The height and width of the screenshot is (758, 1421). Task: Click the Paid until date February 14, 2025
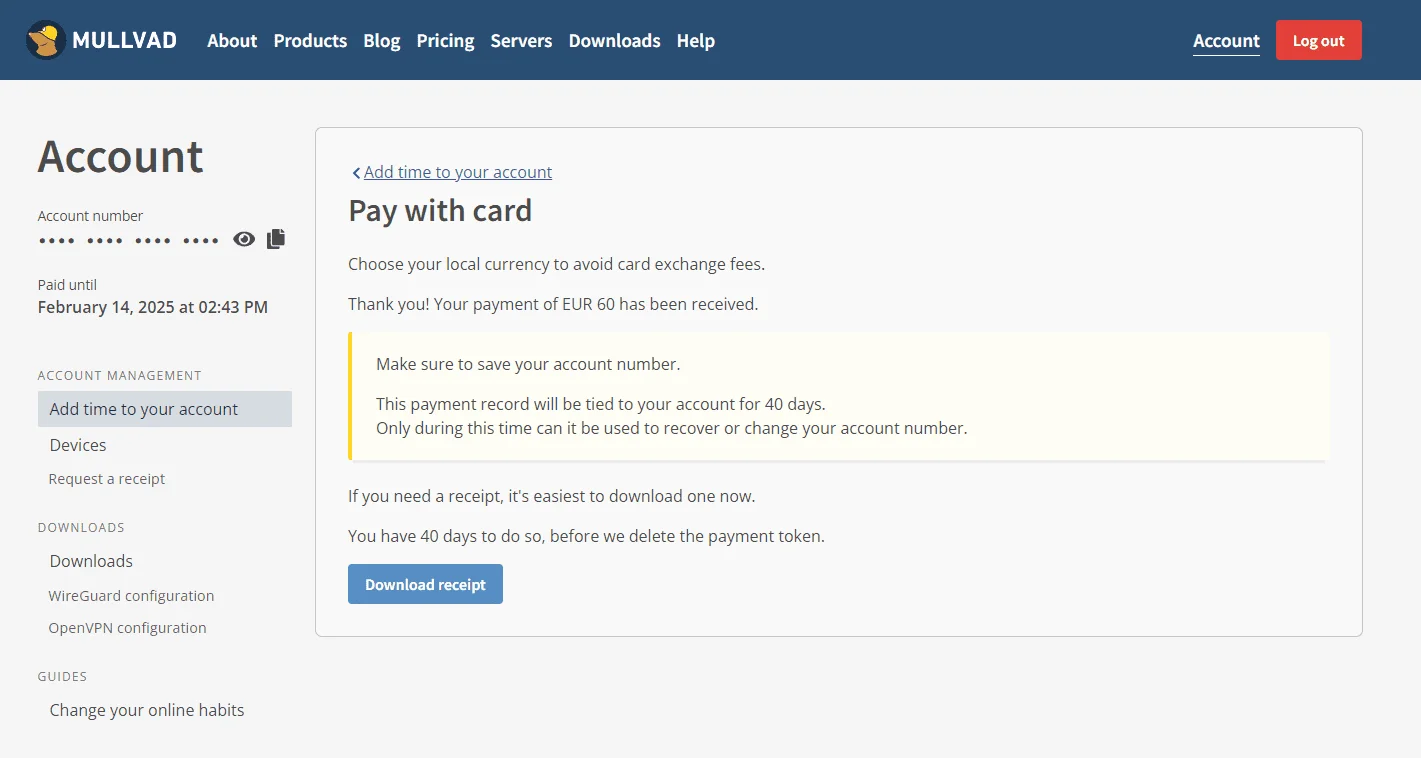(x=153, y=307)
